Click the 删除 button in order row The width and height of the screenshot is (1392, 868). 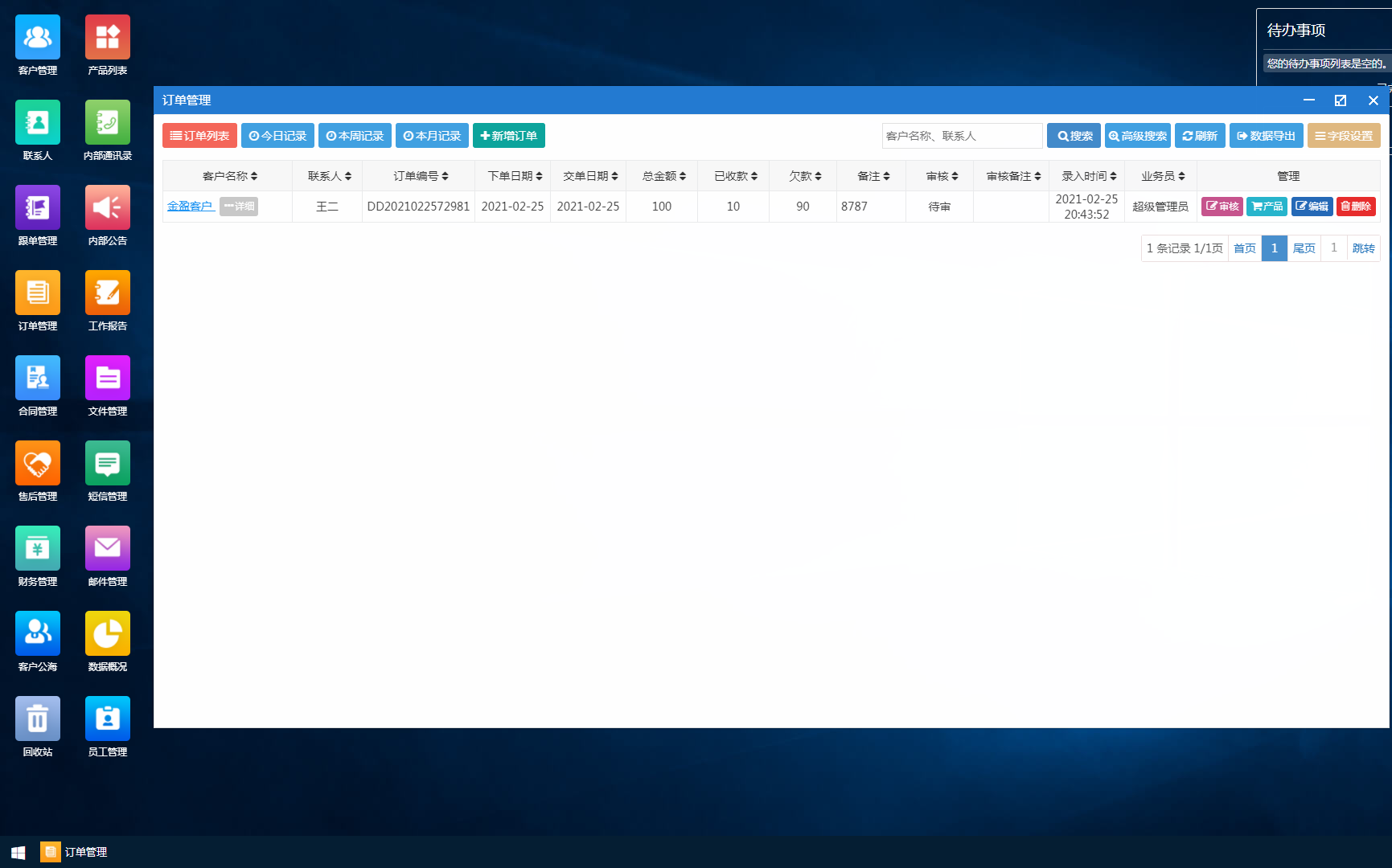click(x=1356, y=207)
